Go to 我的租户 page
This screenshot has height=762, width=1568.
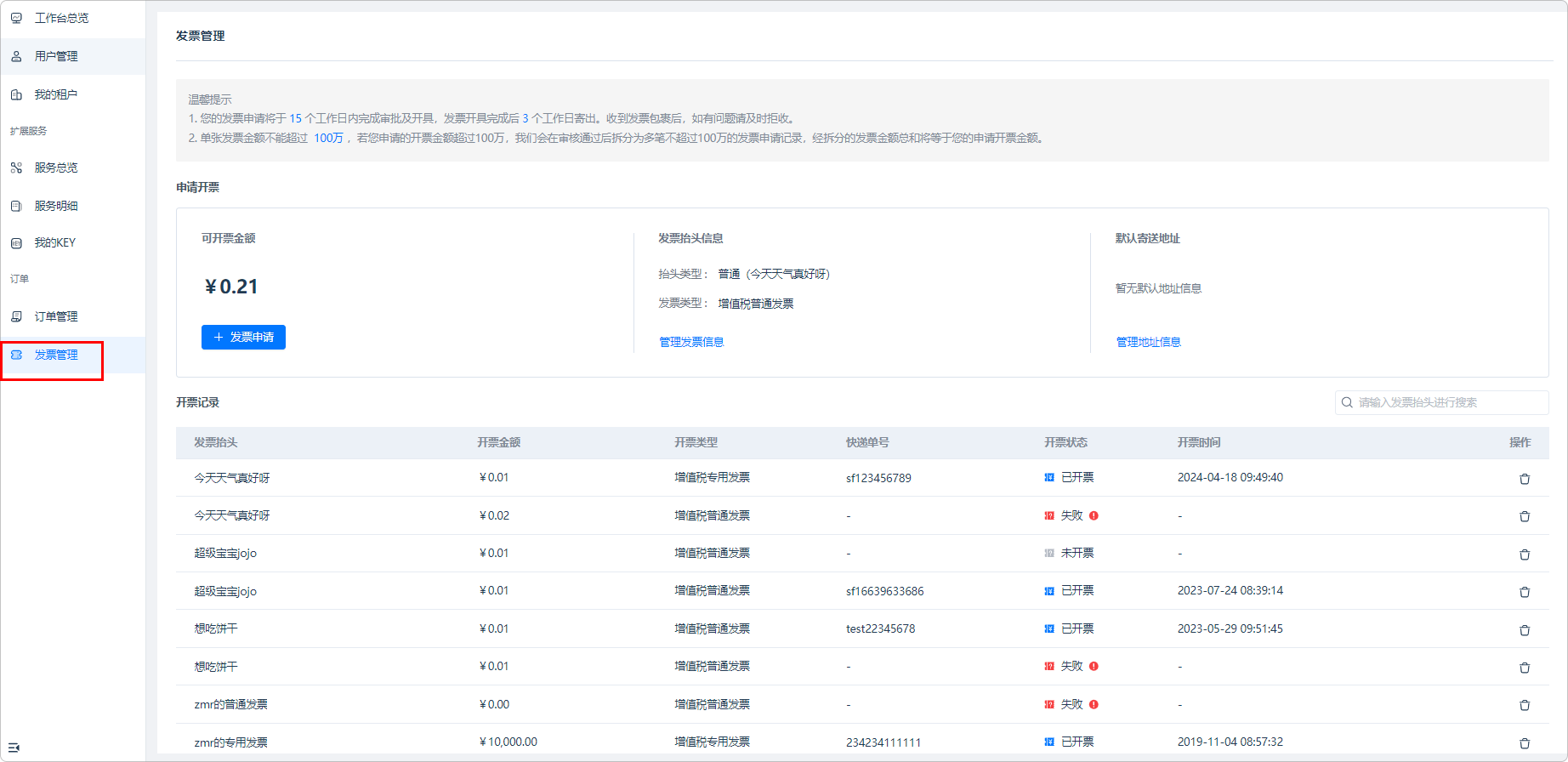[73, 94]
